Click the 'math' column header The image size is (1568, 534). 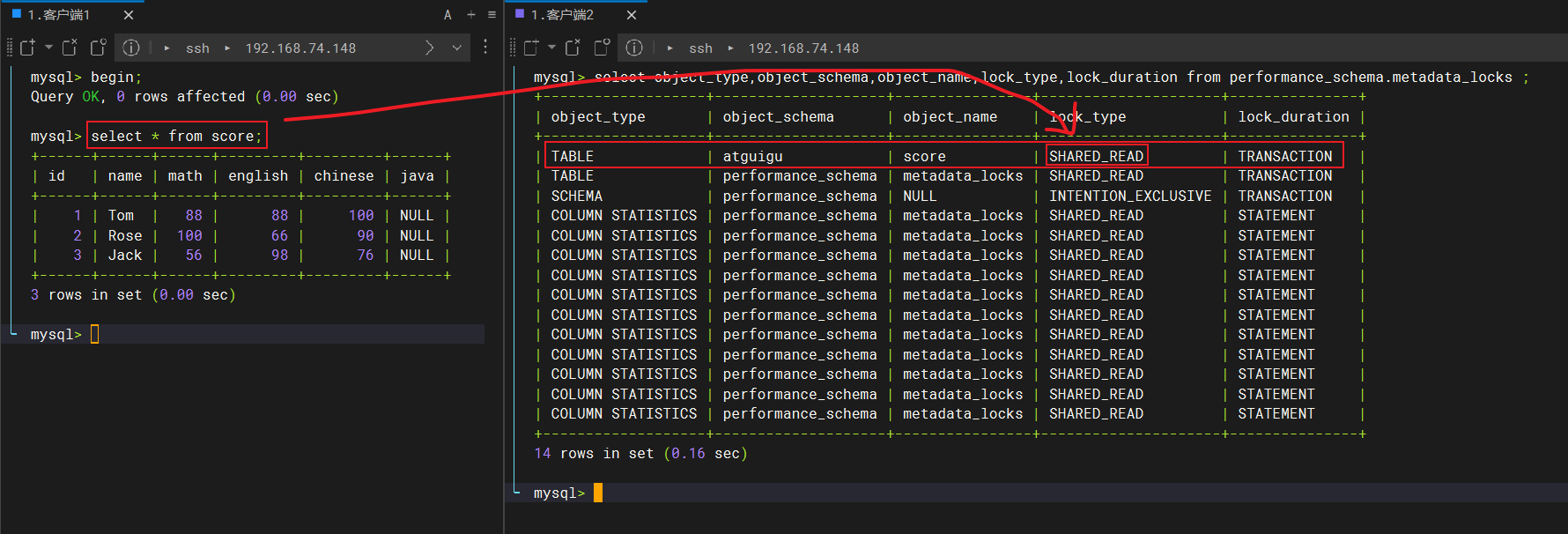[x=185, y=176]
